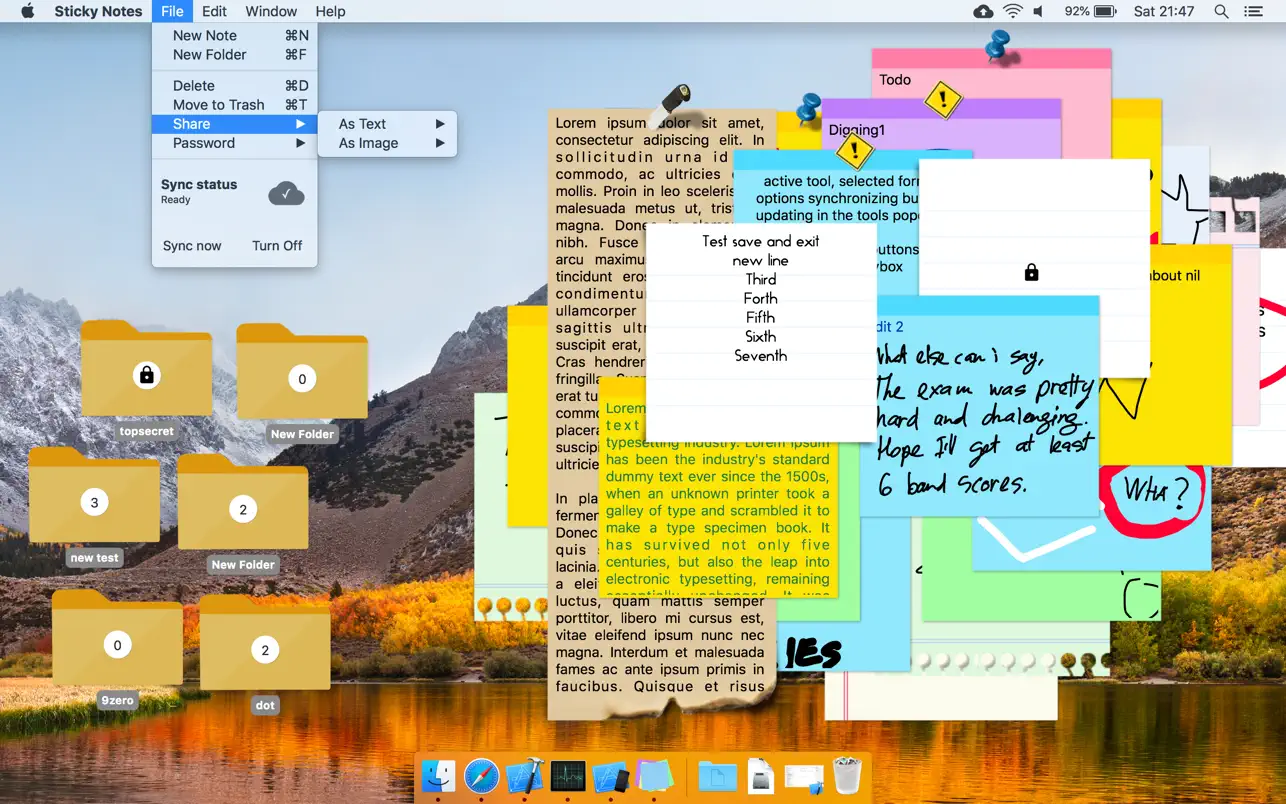The width and height of the screenshot is (1286, 804).
Task: Click Sync now in the File menu
Action: (x=192, y=245)
